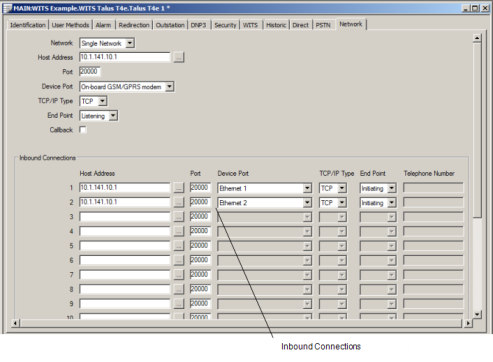Click Host Address field in inbound row 5
The width and height of the screenshot is (493, 362).
[125, 246]
